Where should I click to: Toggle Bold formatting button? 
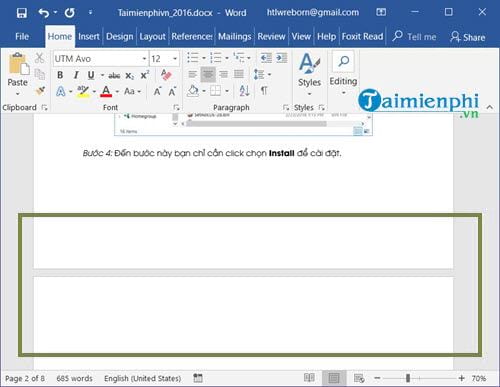[60, 75]
